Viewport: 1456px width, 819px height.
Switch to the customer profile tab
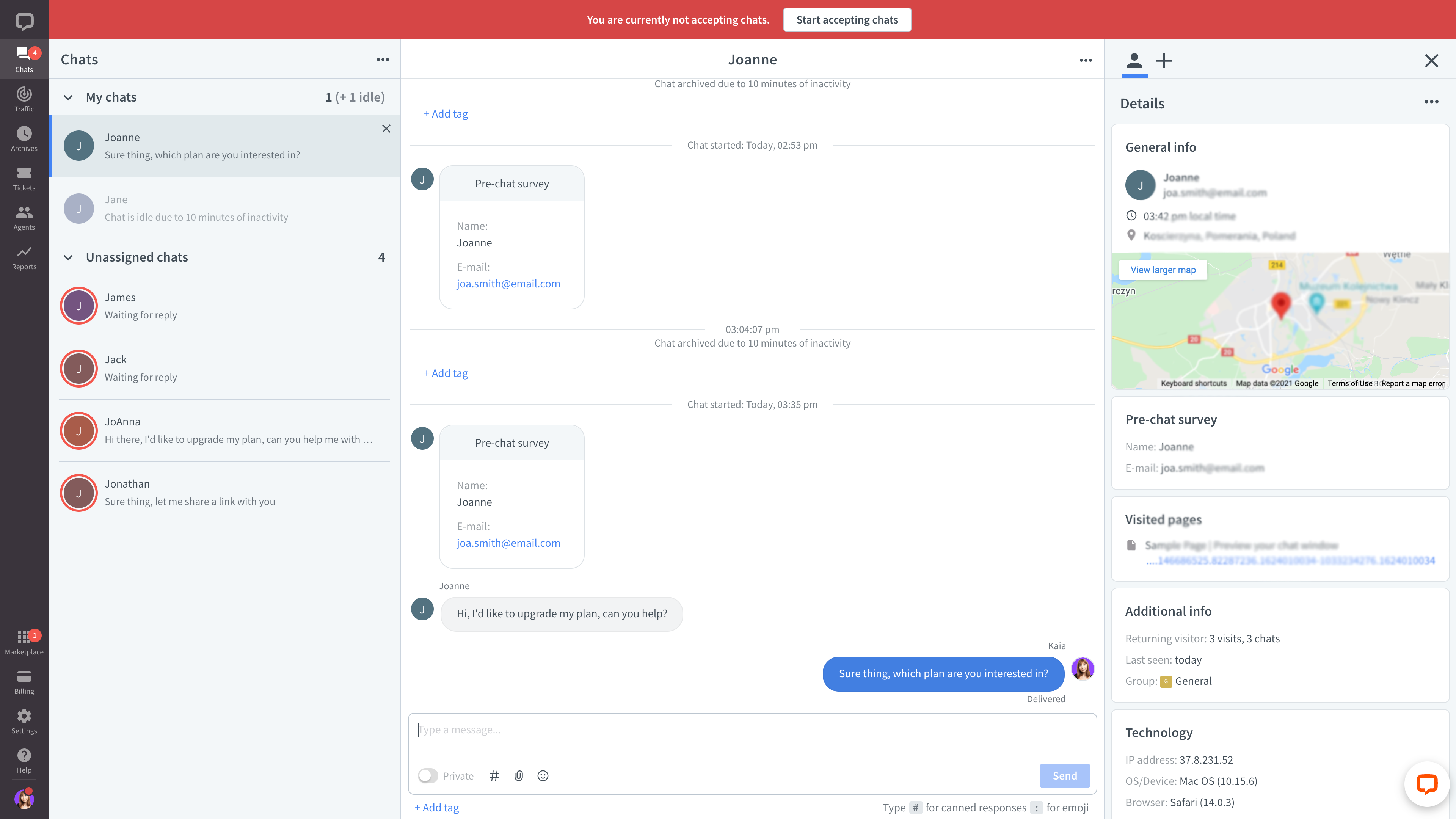(x=1134, y=61)
